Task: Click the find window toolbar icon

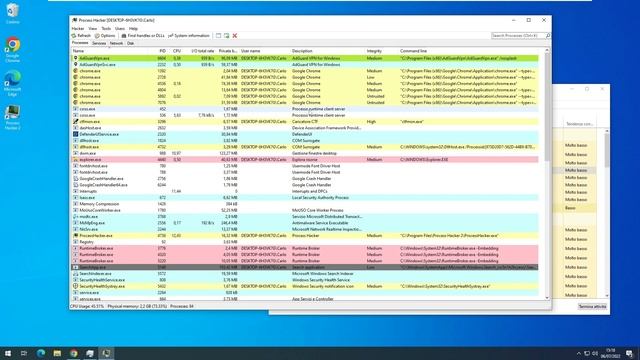Action: click(218, 36)
